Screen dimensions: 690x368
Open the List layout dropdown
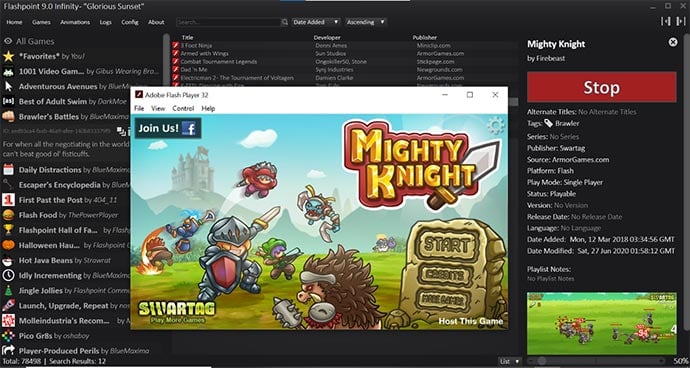point(510,361)
